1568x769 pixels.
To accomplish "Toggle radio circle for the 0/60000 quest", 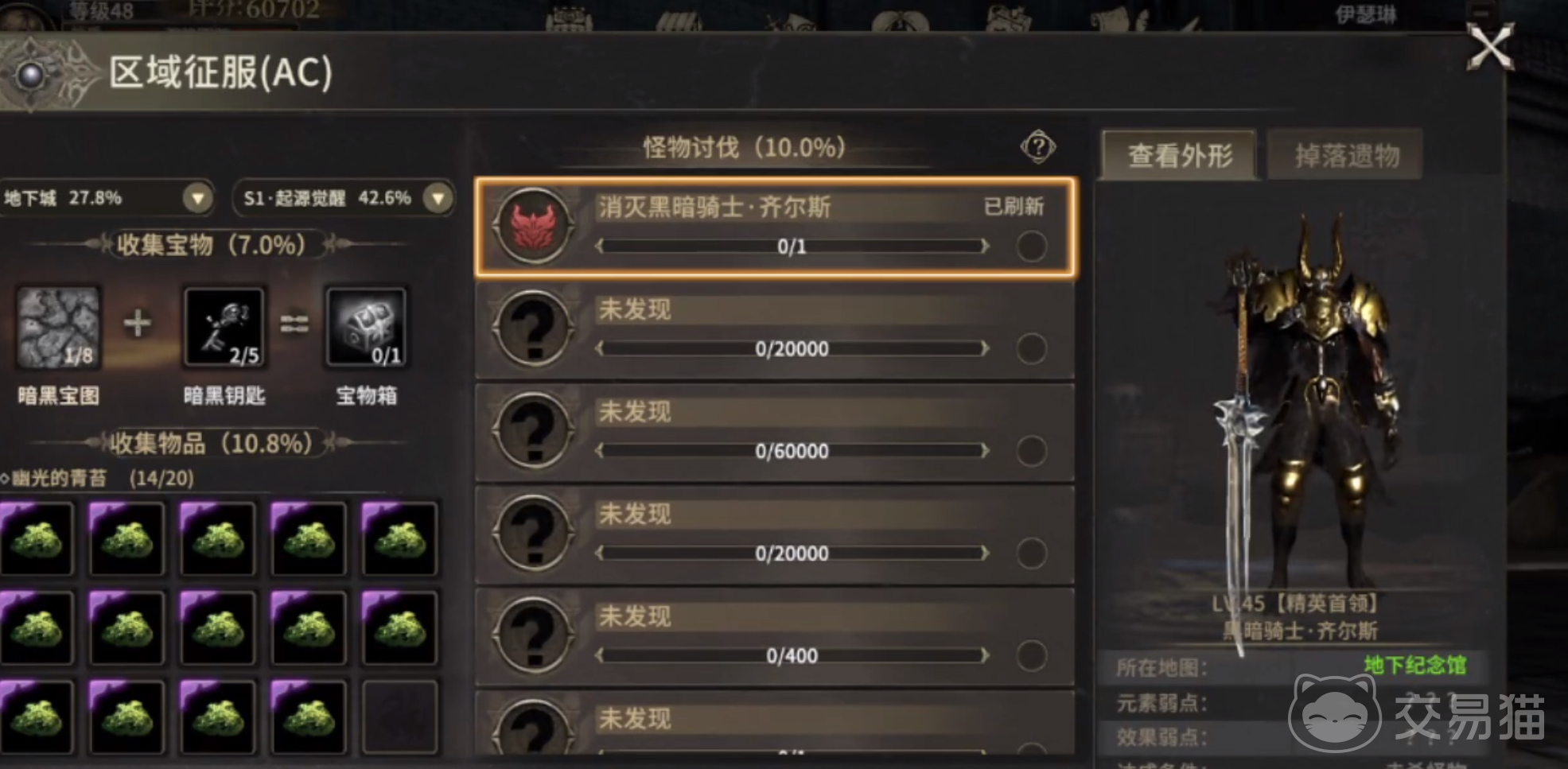I will pyautogui.click(x=1031, y=451).
